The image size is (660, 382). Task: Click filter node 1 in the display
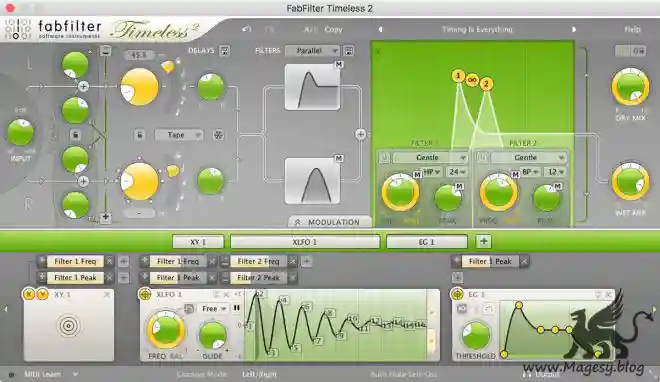pos(458,76)
